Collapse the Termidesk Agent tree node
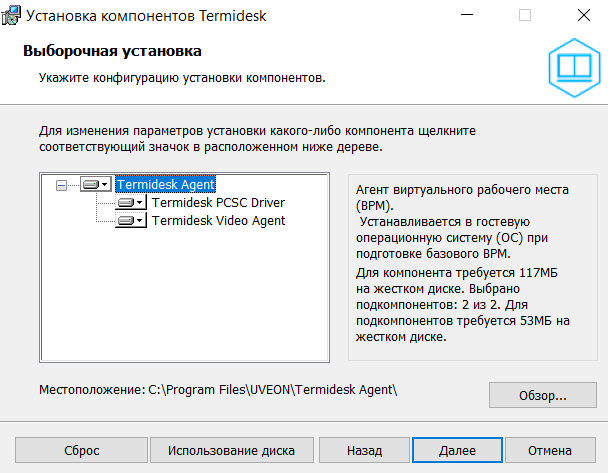 pos(61,185)
